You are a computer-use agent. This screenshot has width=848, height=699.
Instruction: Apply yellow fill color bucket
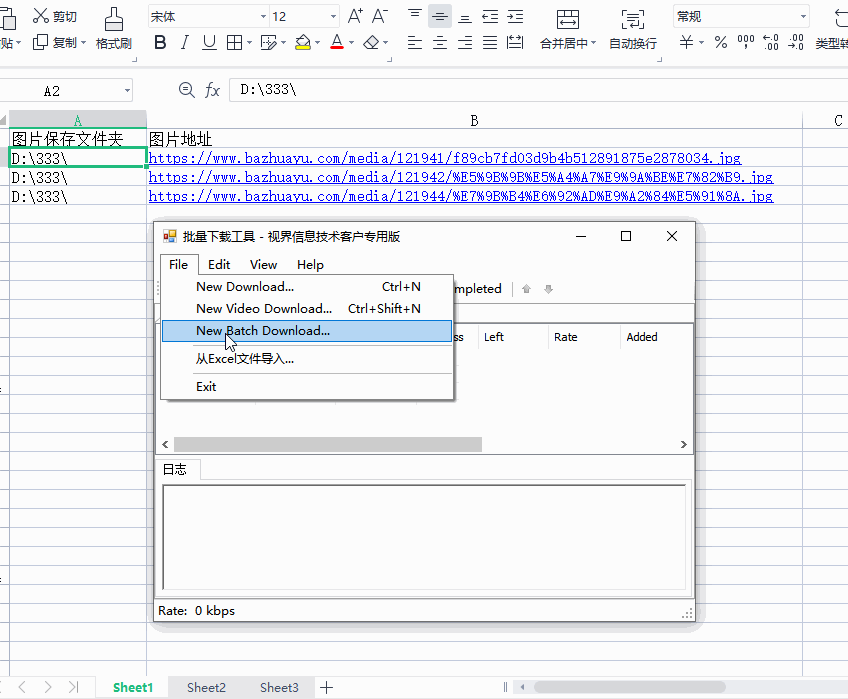[303, 42]
